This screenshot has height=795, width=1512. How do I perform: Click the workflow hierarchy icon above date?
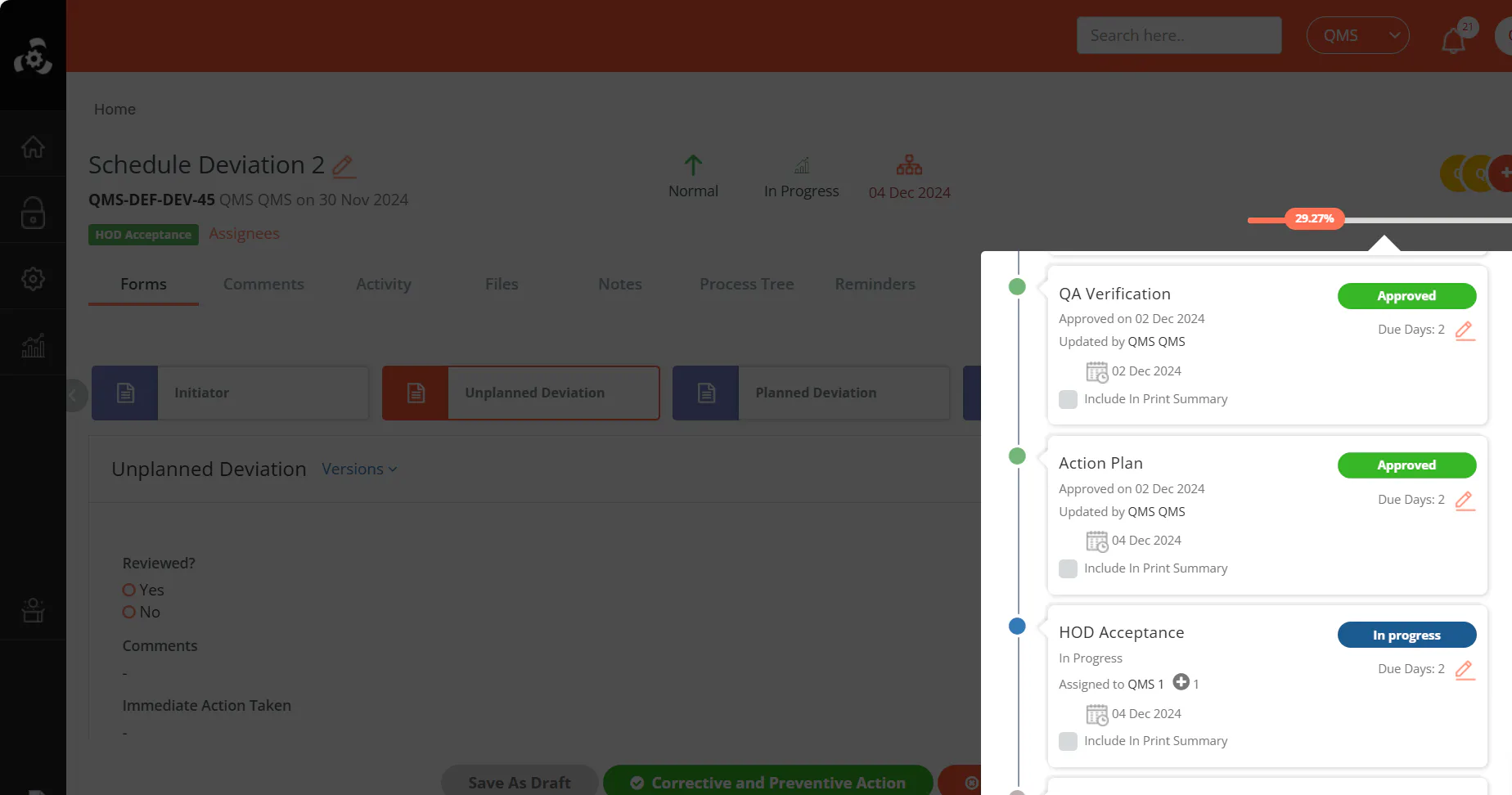click(909, 165)
